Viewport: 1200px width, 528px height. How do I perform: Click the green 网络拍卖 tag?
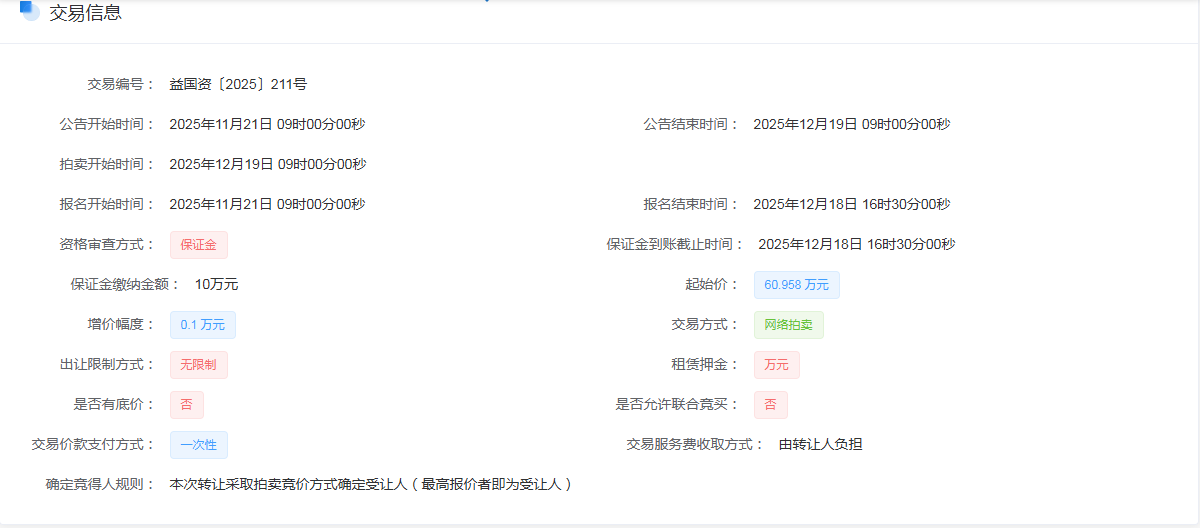788,325
